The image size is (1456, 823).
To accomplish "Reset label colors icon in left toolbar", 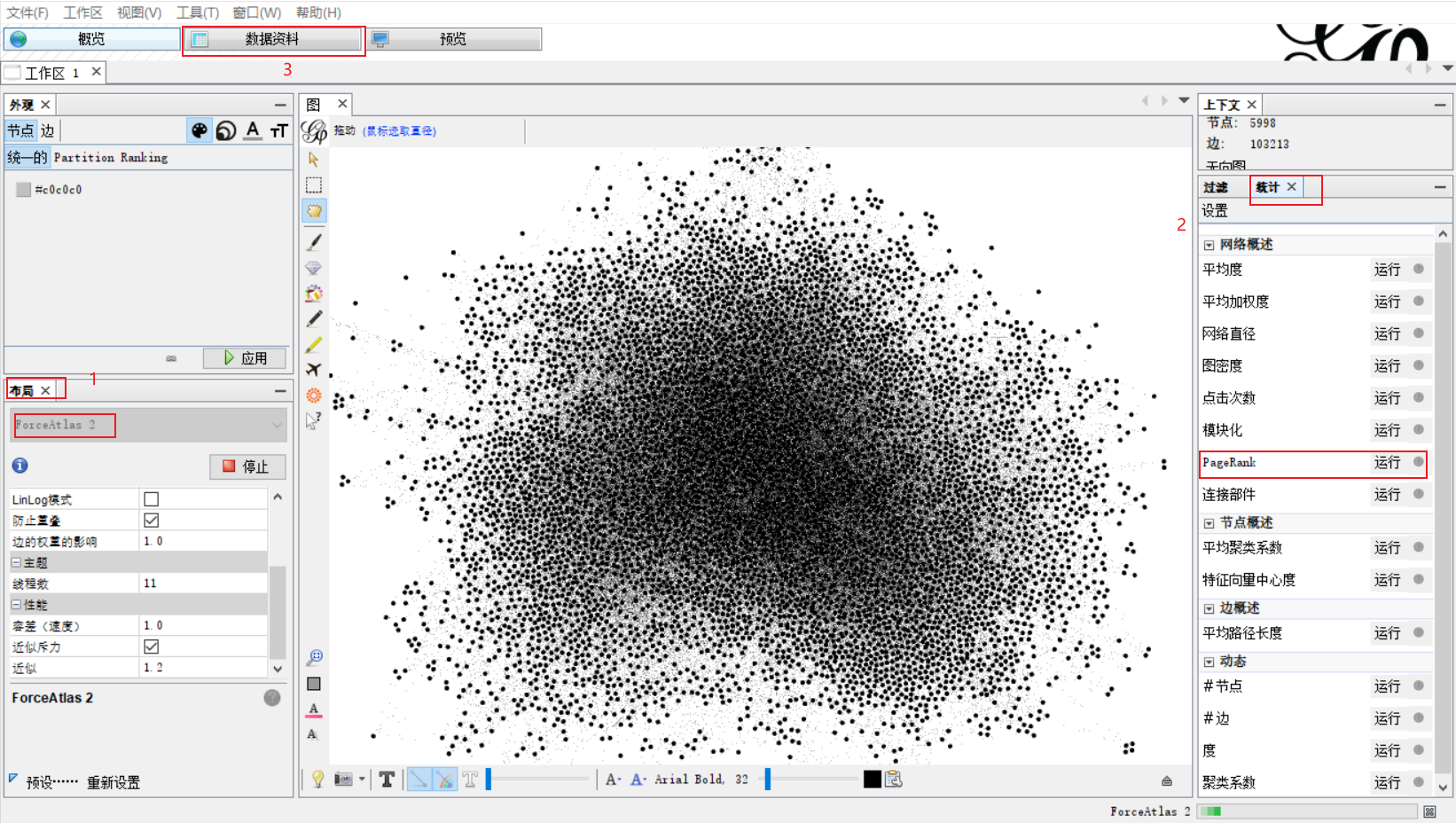I will click(x=314, y=709).
